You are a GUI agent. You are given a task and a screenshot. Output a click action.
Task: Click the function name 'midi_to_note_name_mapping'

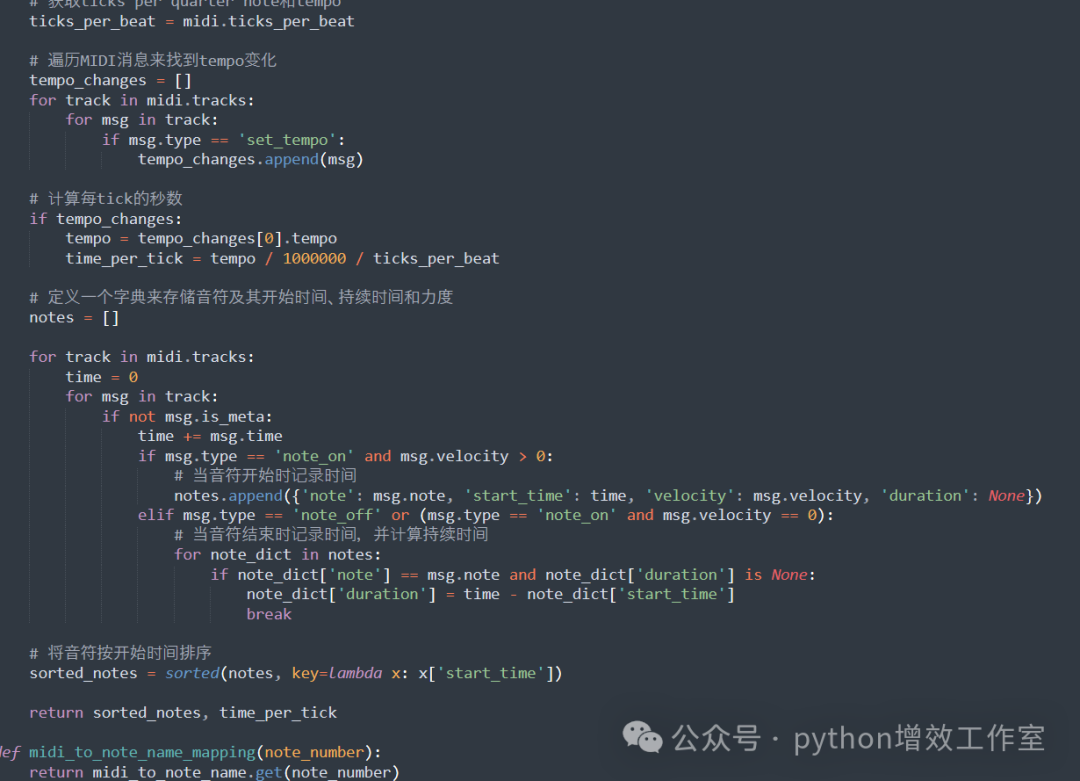click(142, 752)
